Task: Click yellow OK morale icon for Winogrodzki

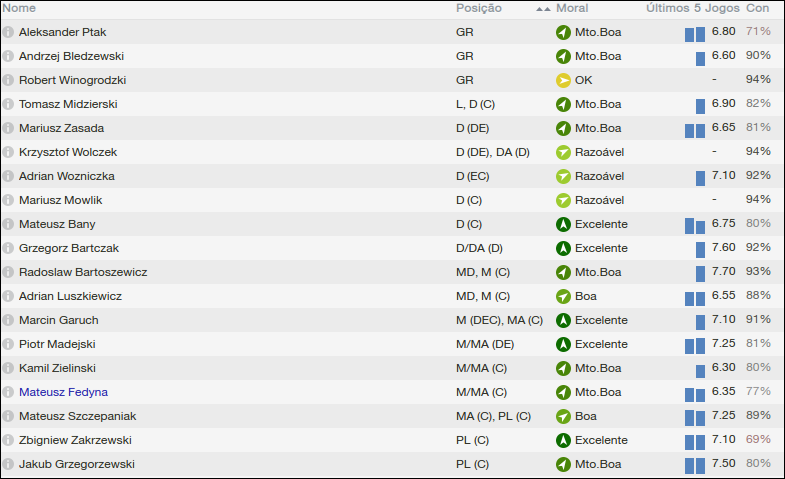Action: click(563, 80)
